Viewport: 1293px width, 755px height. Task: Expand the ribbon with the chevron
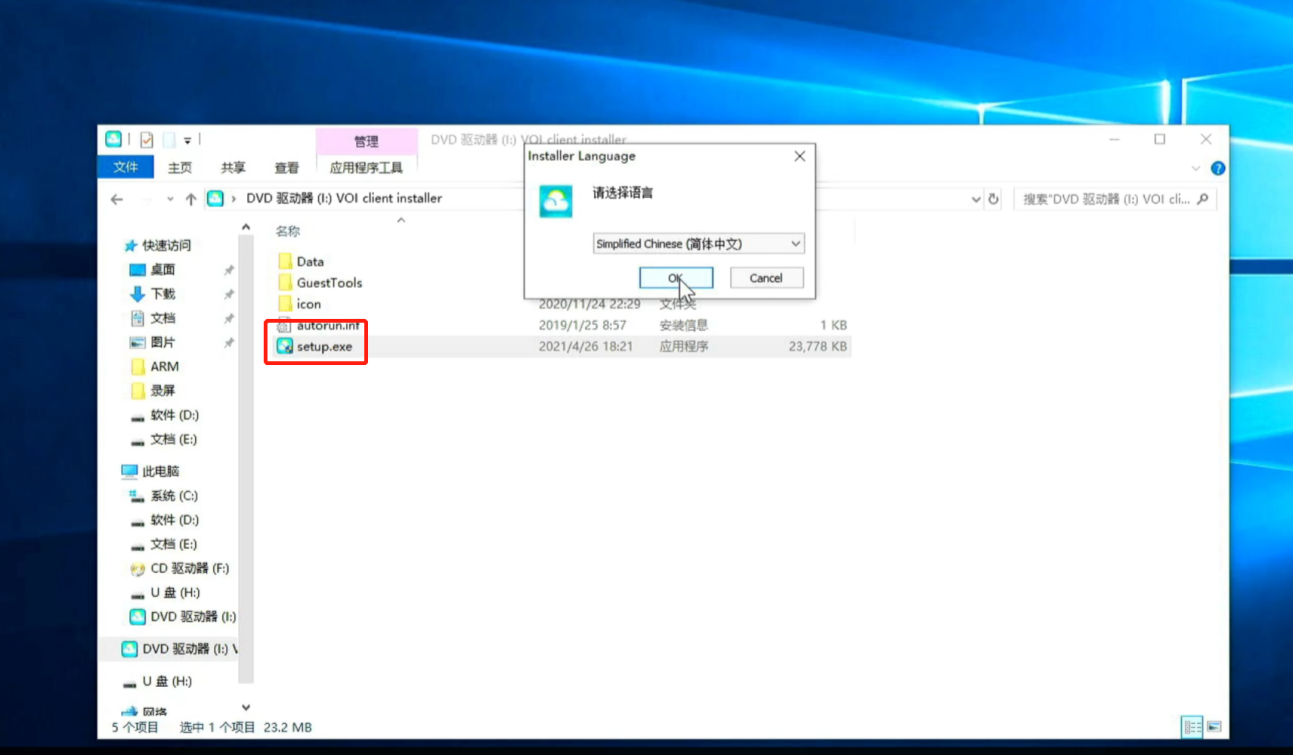(x=1197, y=168)
